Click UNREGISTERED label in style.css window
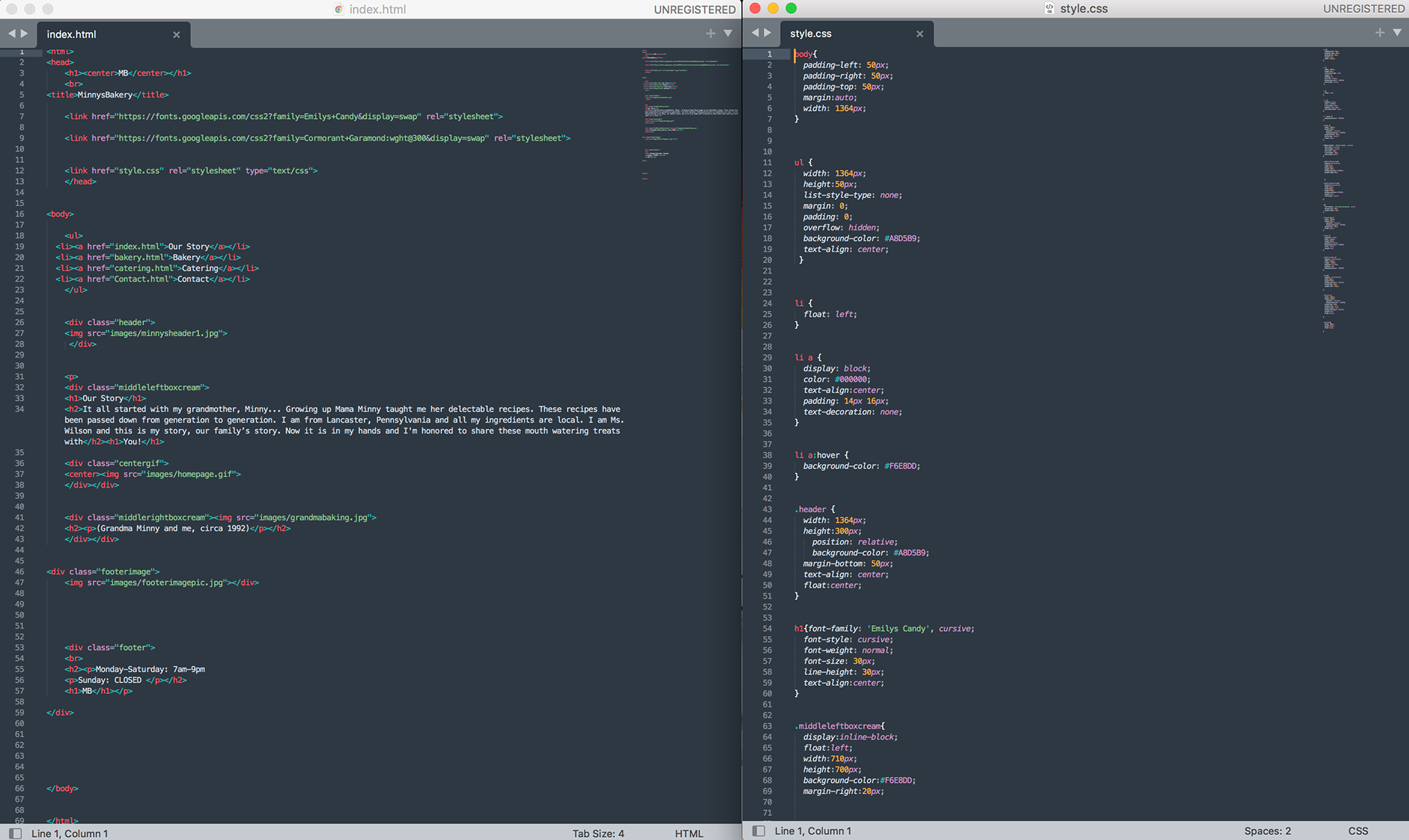1409x840 pixels. coord(1364,9)
